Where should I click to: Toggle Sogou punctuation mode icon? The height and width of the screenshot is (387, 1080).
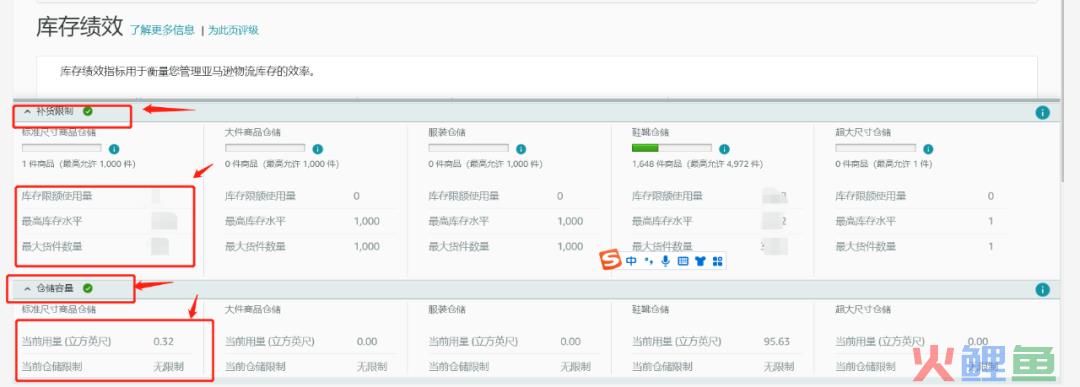(x=648, y=261)
